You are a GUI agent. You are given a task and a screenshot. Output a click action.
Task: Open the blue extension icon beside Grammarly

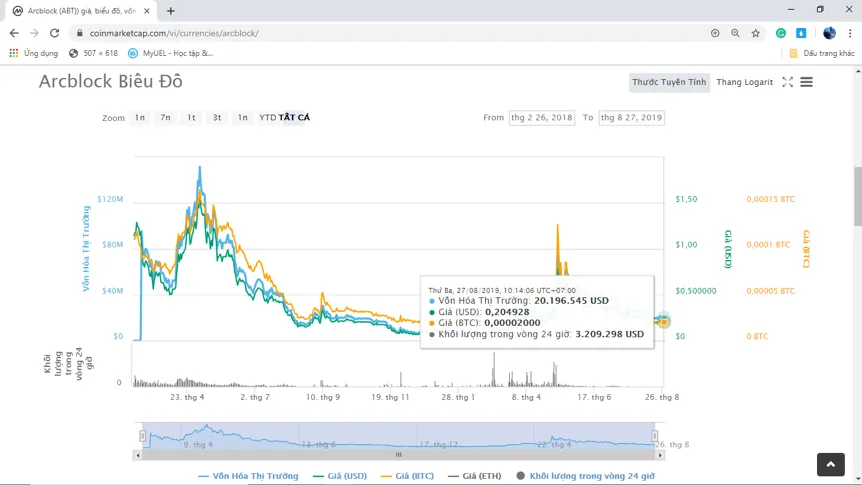coord(801,33)
